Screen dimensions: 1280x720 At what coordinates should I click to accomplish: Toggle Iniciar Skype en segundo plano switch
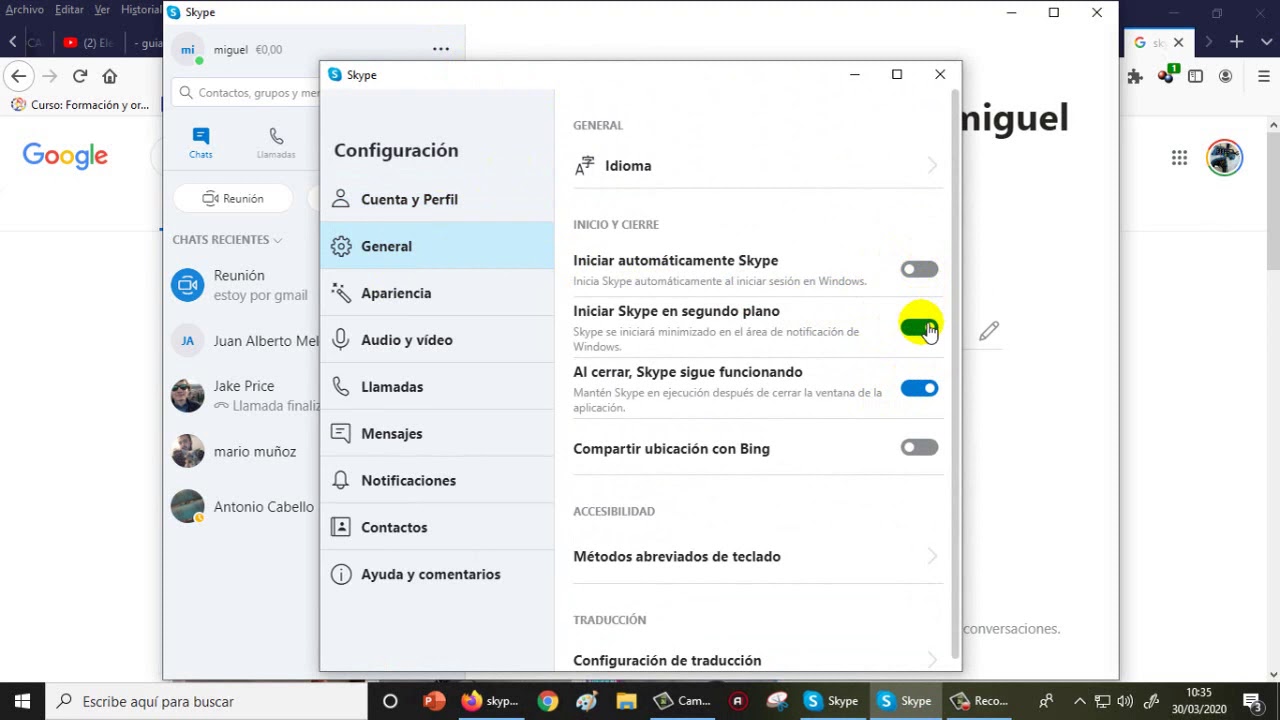point(919,327)
